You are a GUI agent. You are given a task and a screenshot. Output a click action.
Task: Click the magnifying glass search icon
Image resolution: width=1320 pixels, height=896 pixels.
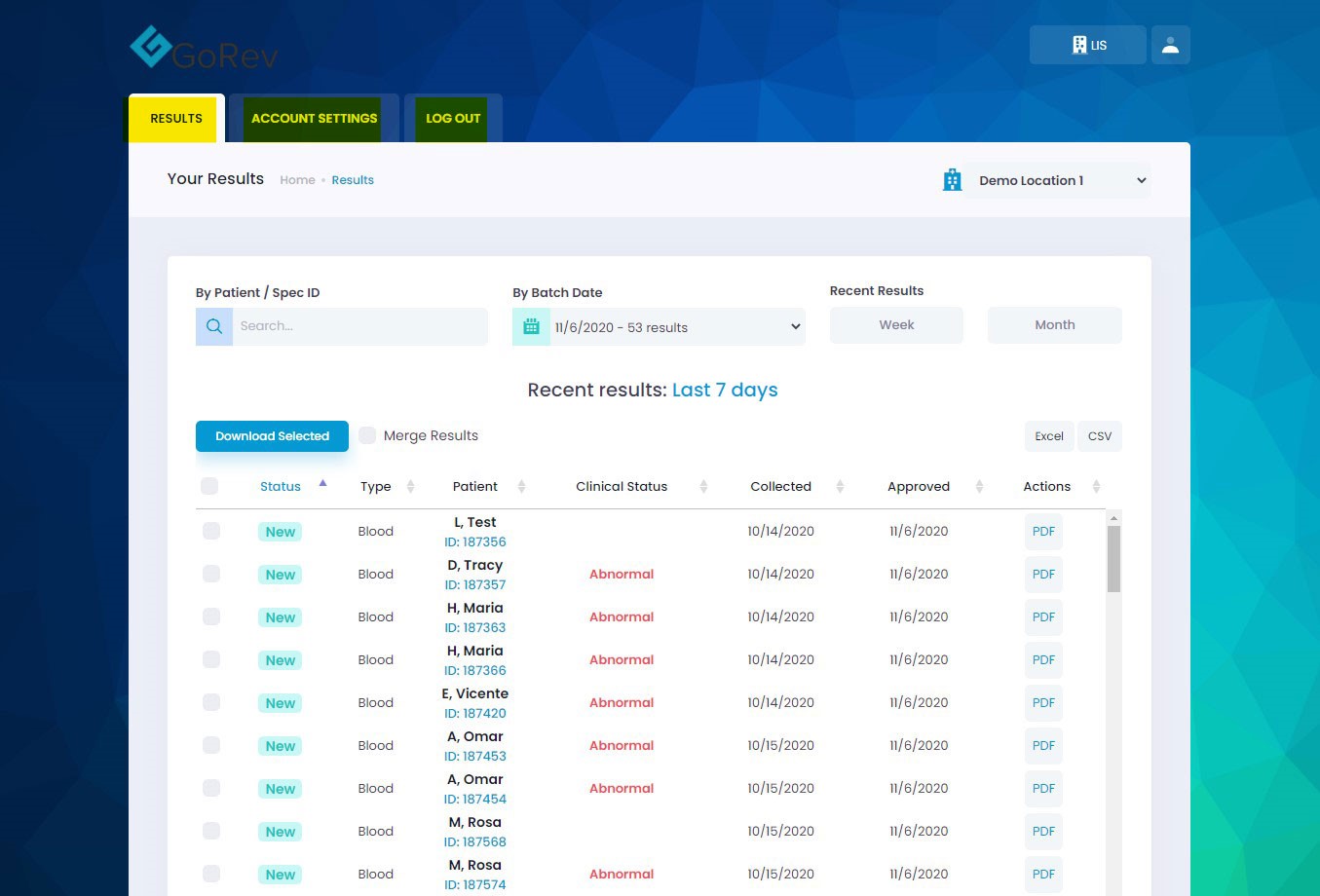pos(214,326)
